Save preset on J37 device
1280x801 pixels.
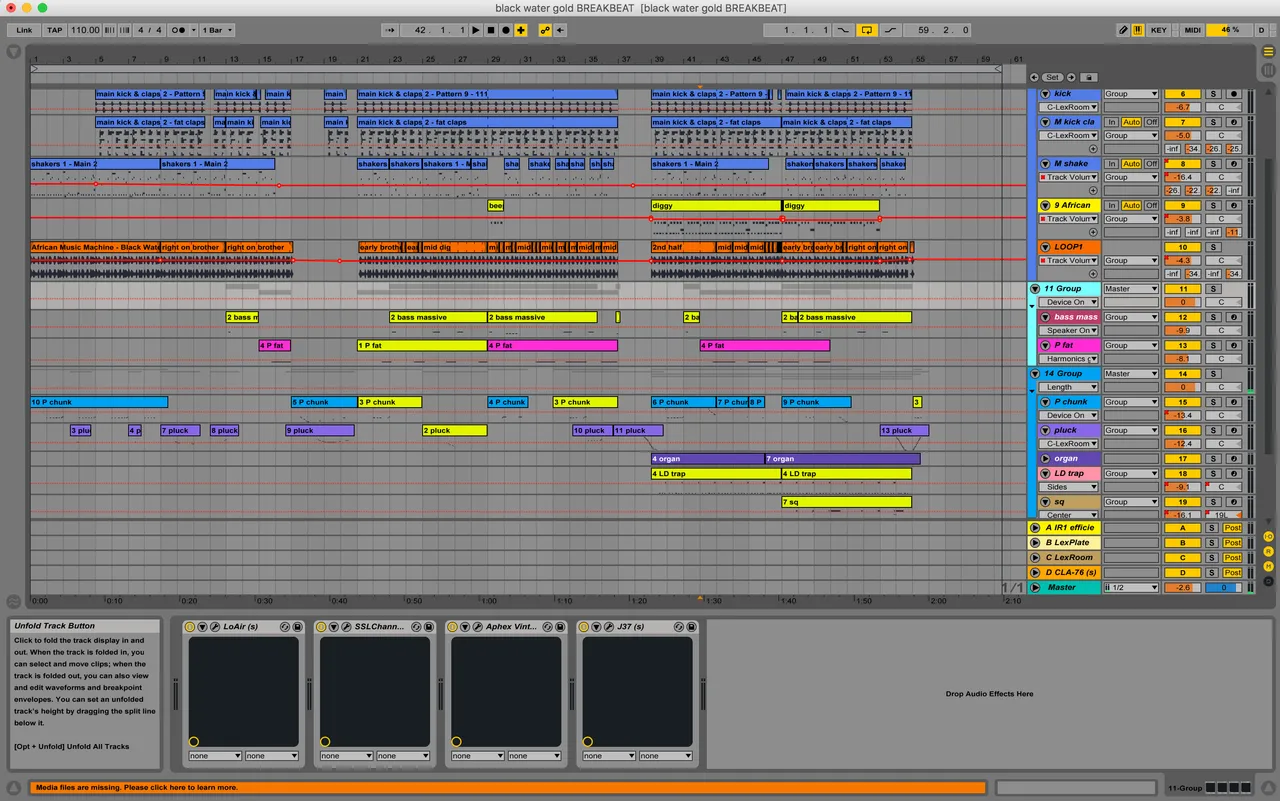691,627
